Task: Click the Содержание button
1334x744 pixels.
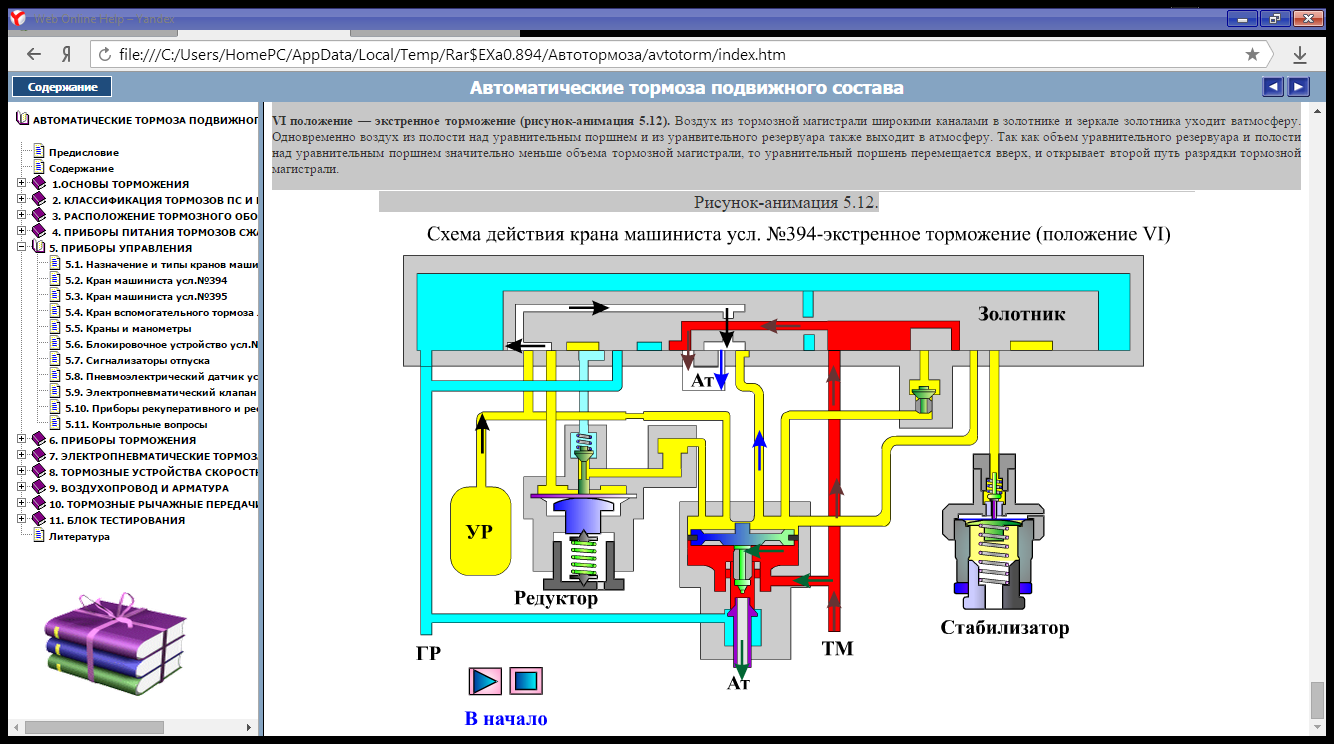Action: tap(62, 87)
